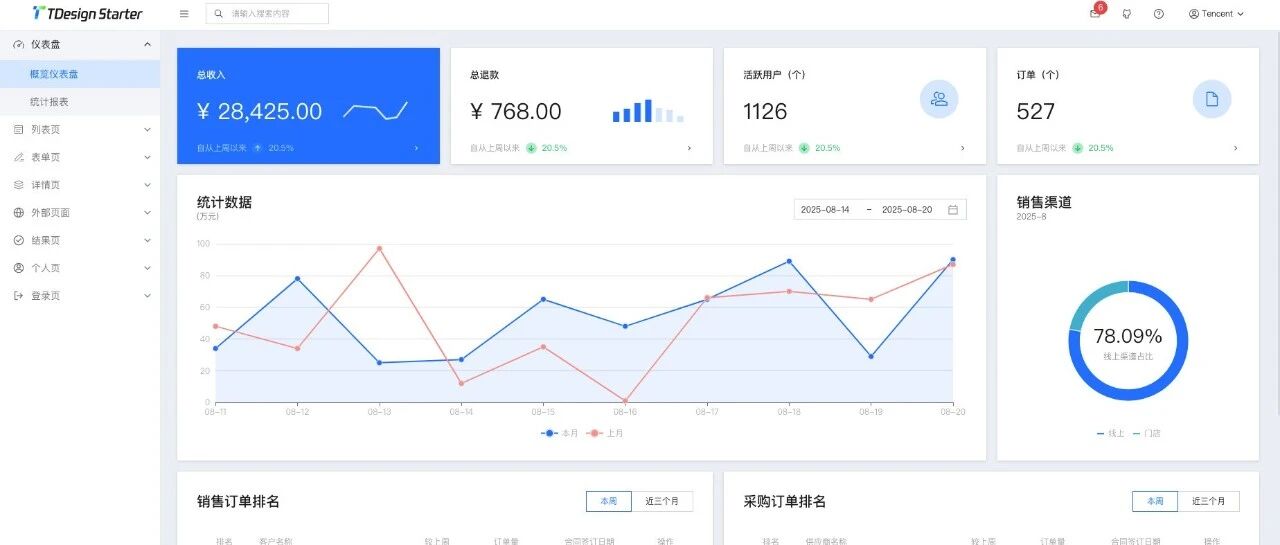Open 概览仪表盘 menu item
The width and height of the screenshot is (1280, 545).
pyautogui.click(x=80, y=74)
